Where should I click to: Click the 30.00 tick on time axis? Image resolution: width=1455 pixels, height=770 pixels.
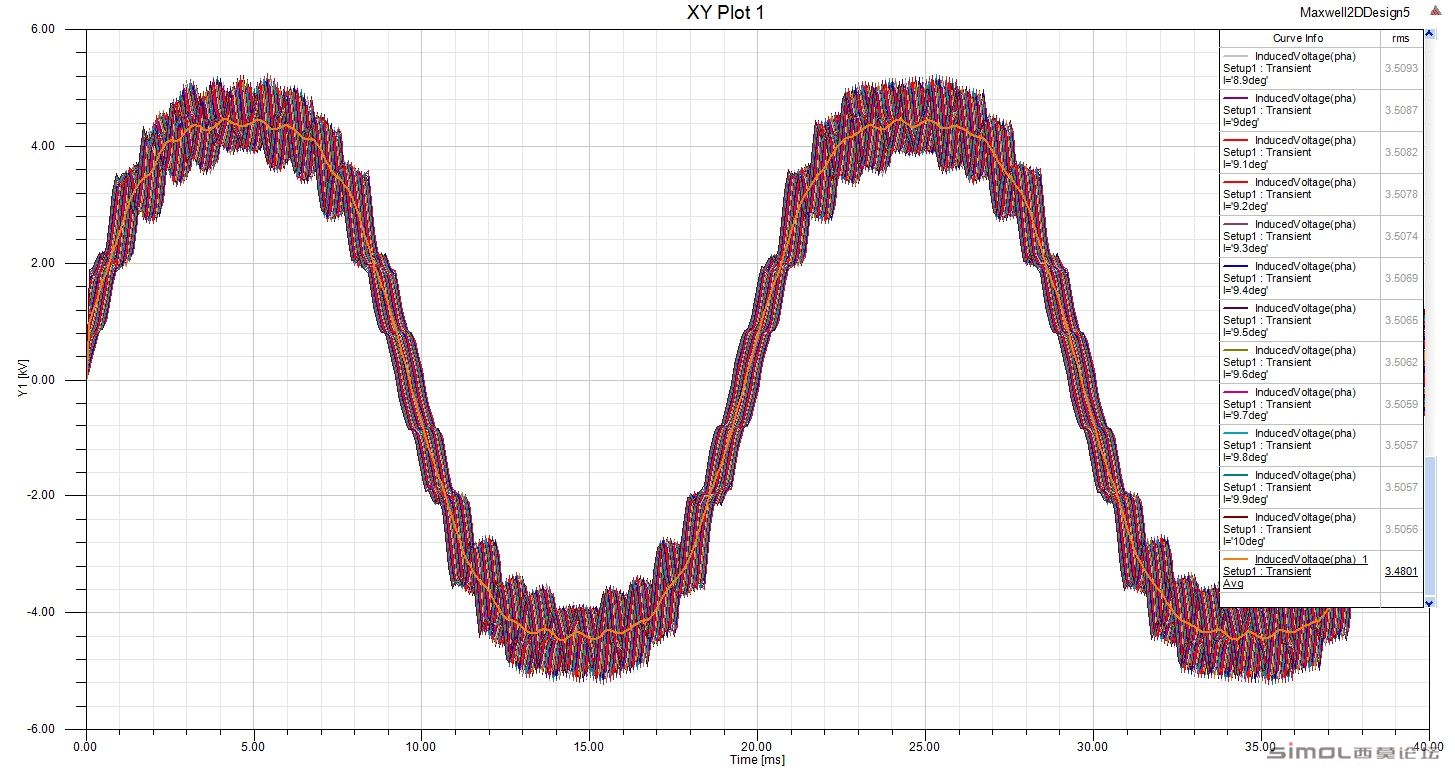point(1093,747)
